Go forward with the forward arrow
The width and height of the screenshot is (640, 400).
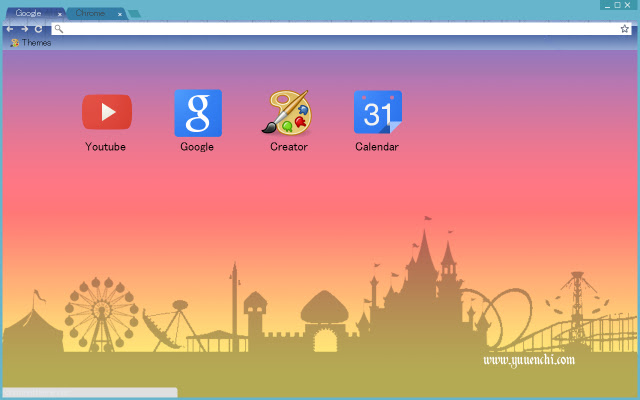click(24, 29)
